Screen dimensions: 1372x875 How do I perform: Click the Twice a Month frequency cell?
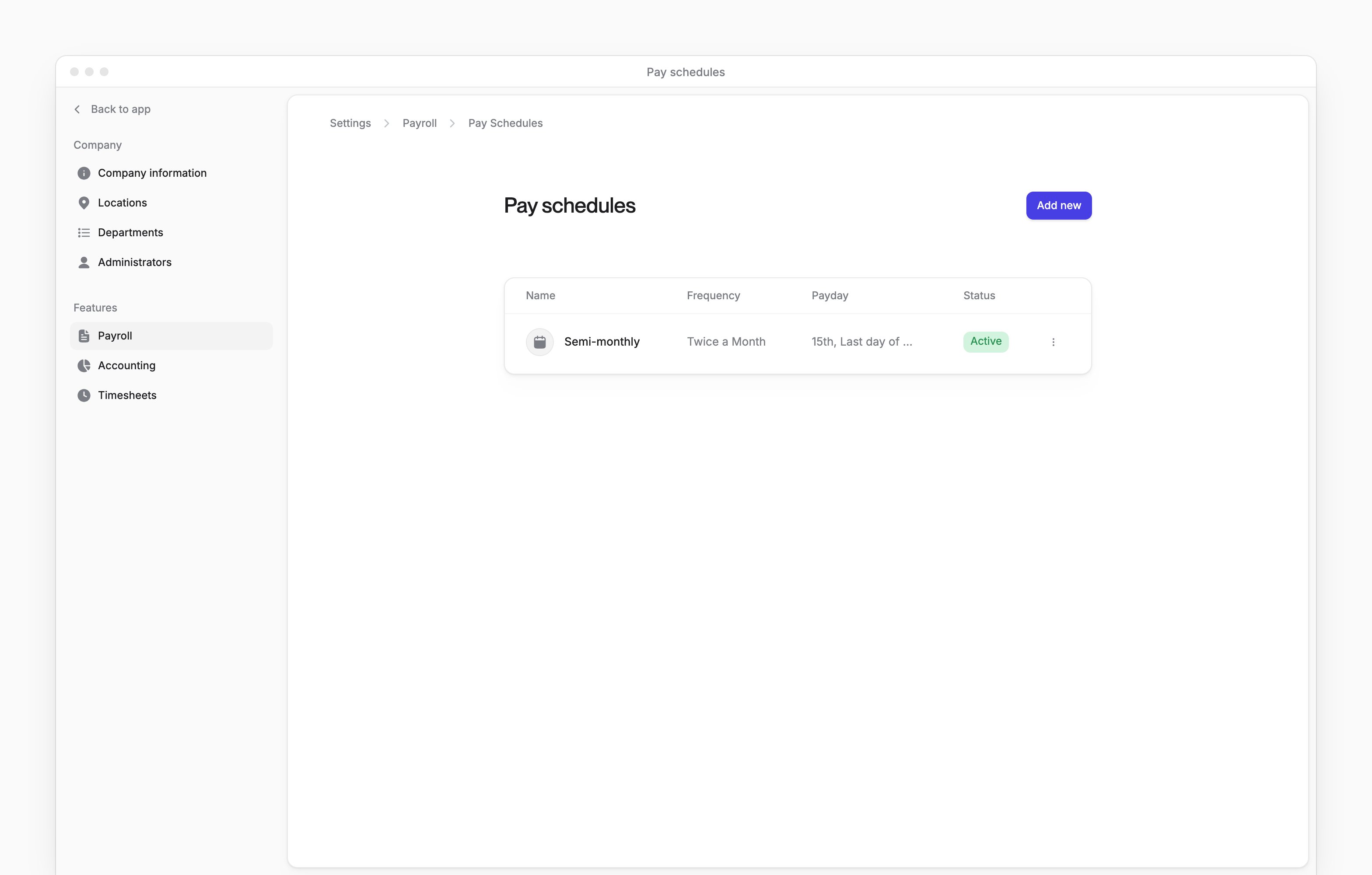coord(726,342)
